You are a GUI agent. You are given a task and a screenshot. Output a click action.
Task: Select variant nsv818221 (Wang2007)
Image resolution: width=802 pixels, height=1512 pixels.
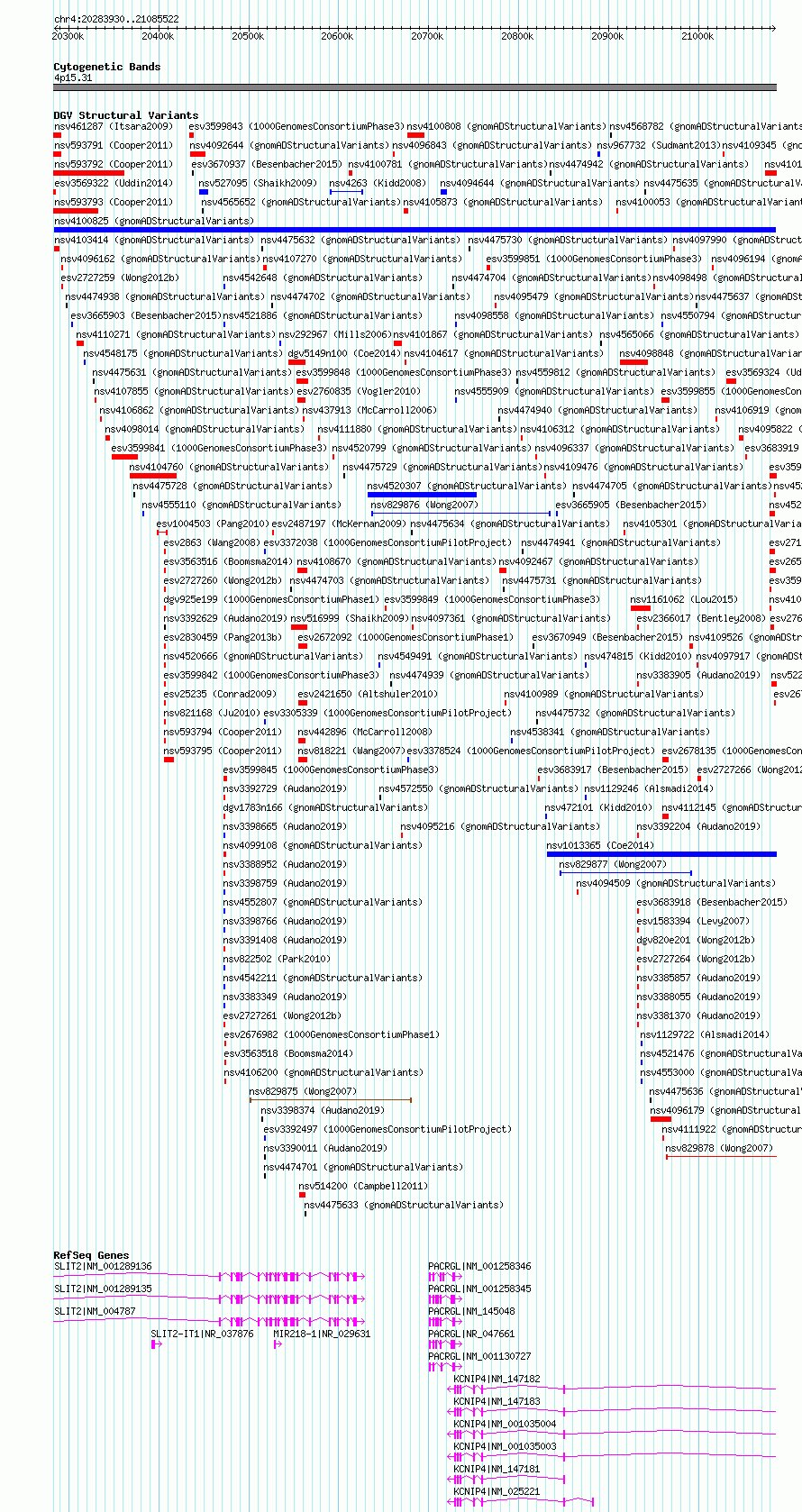351,751
